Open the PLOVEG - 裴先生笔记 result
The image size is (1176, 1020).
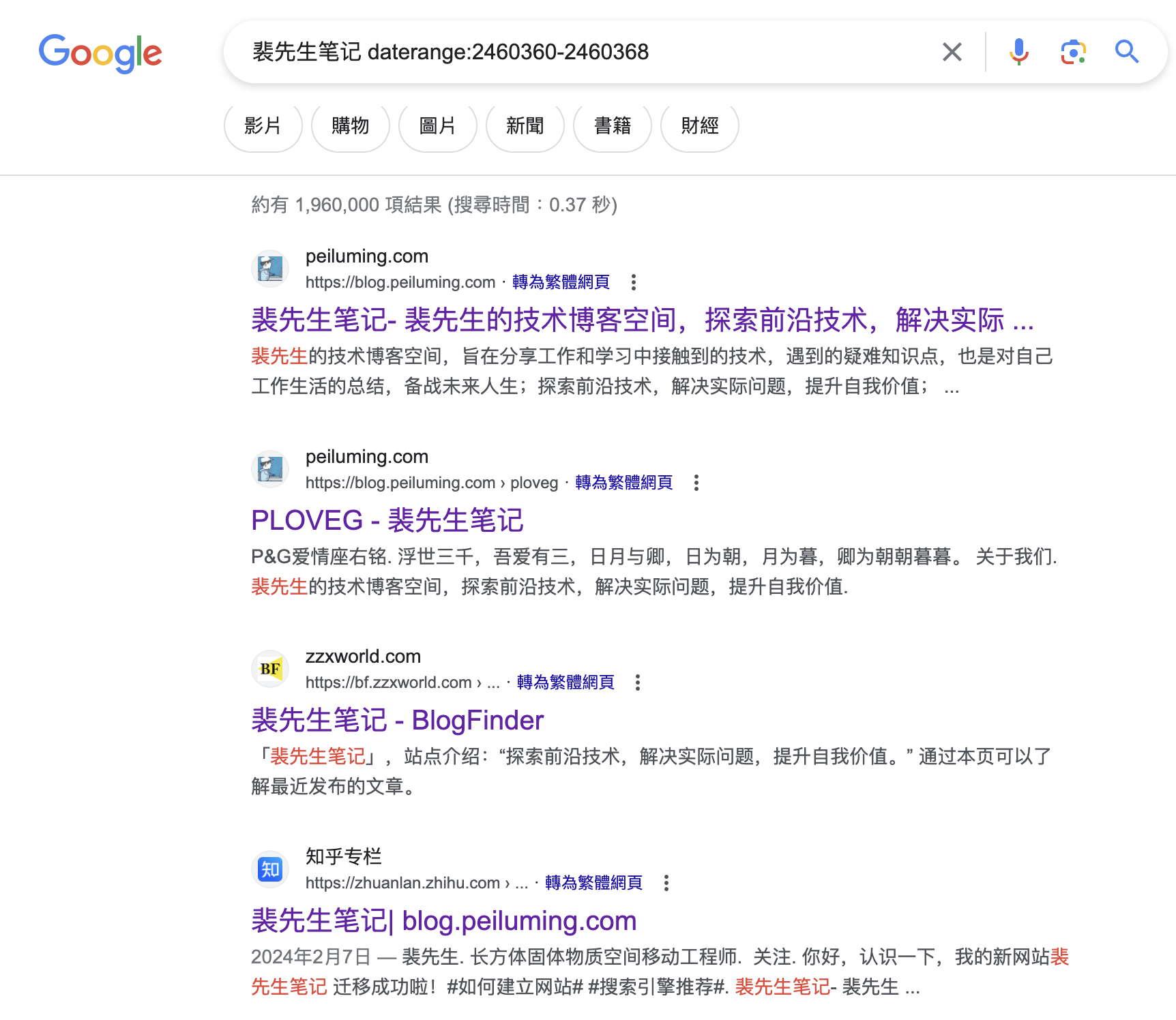[x=387, y=520]
